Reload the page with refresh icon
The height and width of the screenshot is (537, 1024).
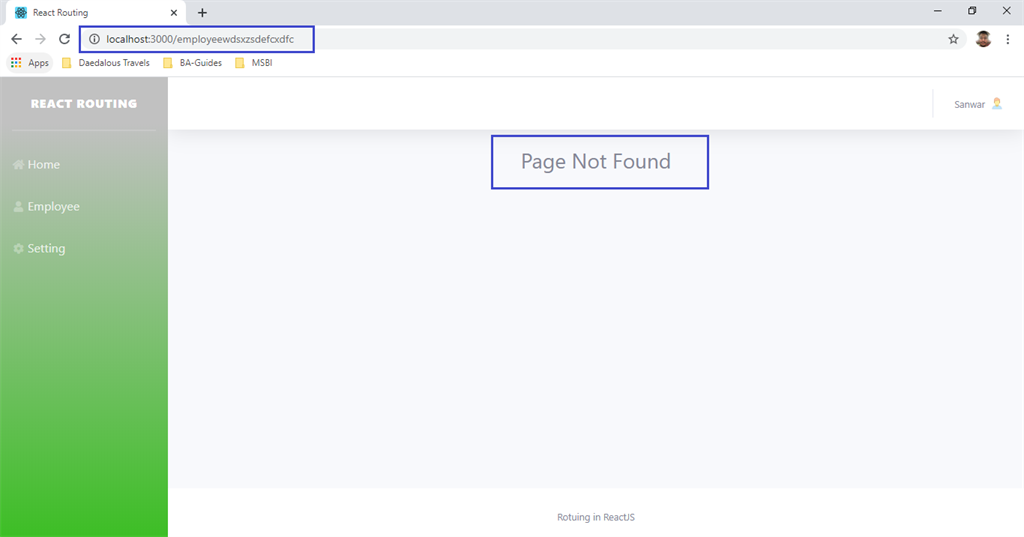(64, 39)
